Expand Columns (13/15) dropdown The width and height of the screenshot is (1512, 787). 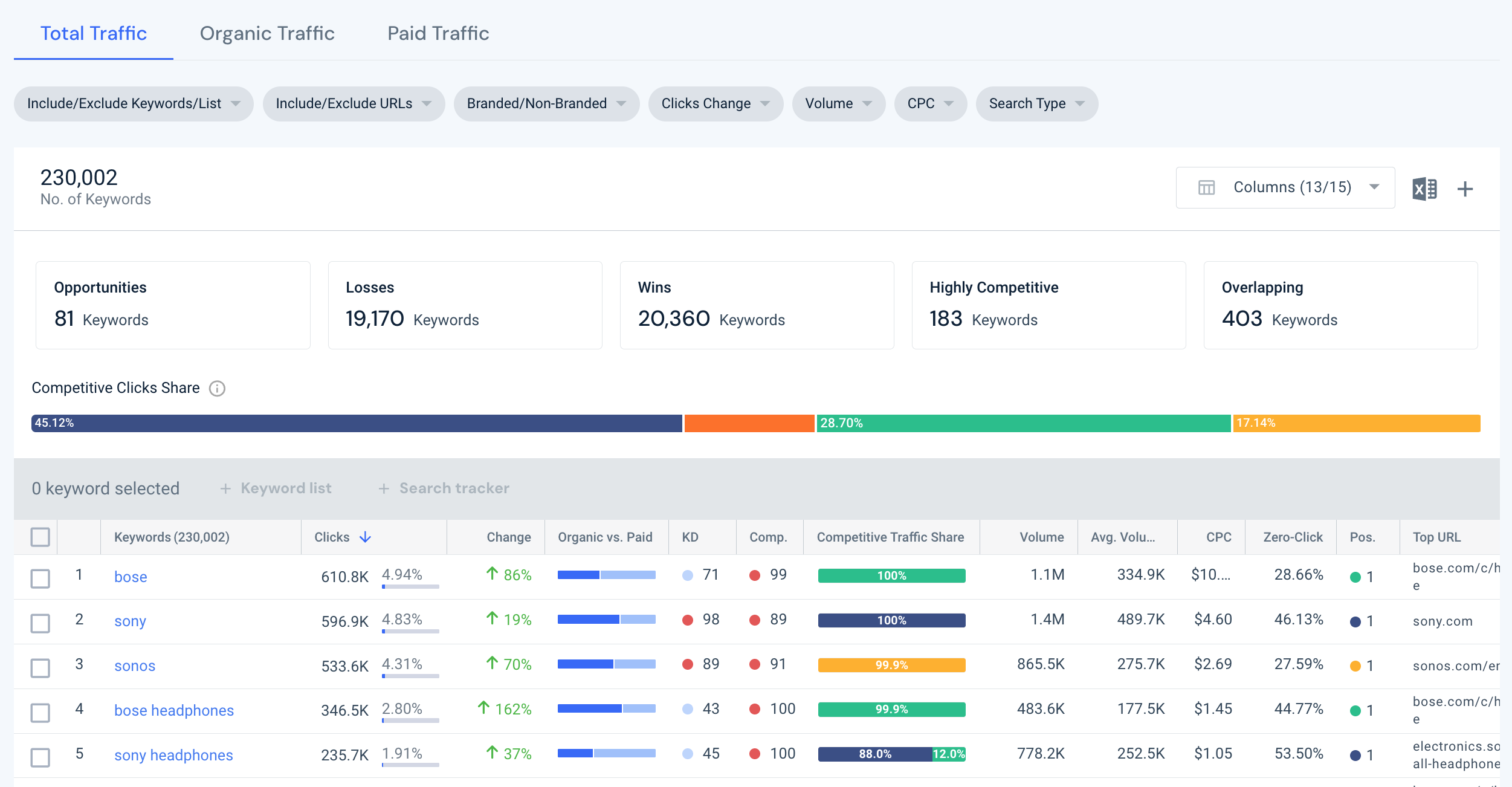point(1285,187)
